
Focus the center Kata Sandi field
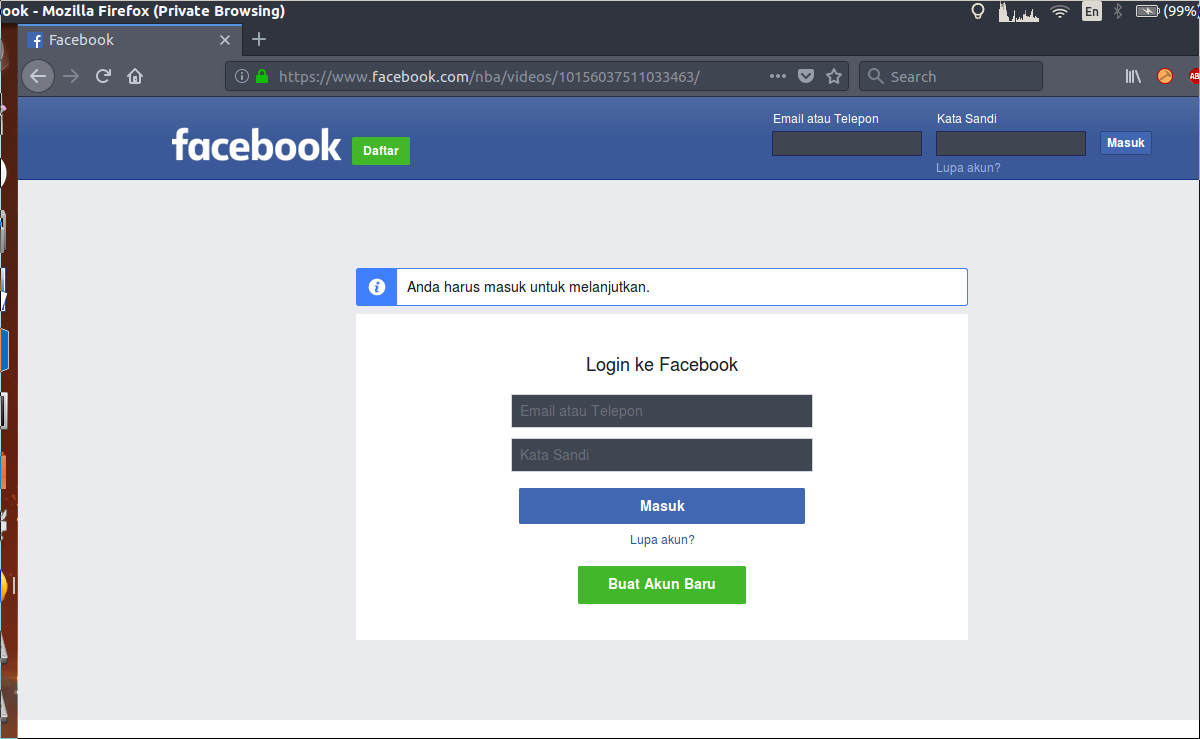click(x=662, y=455)
